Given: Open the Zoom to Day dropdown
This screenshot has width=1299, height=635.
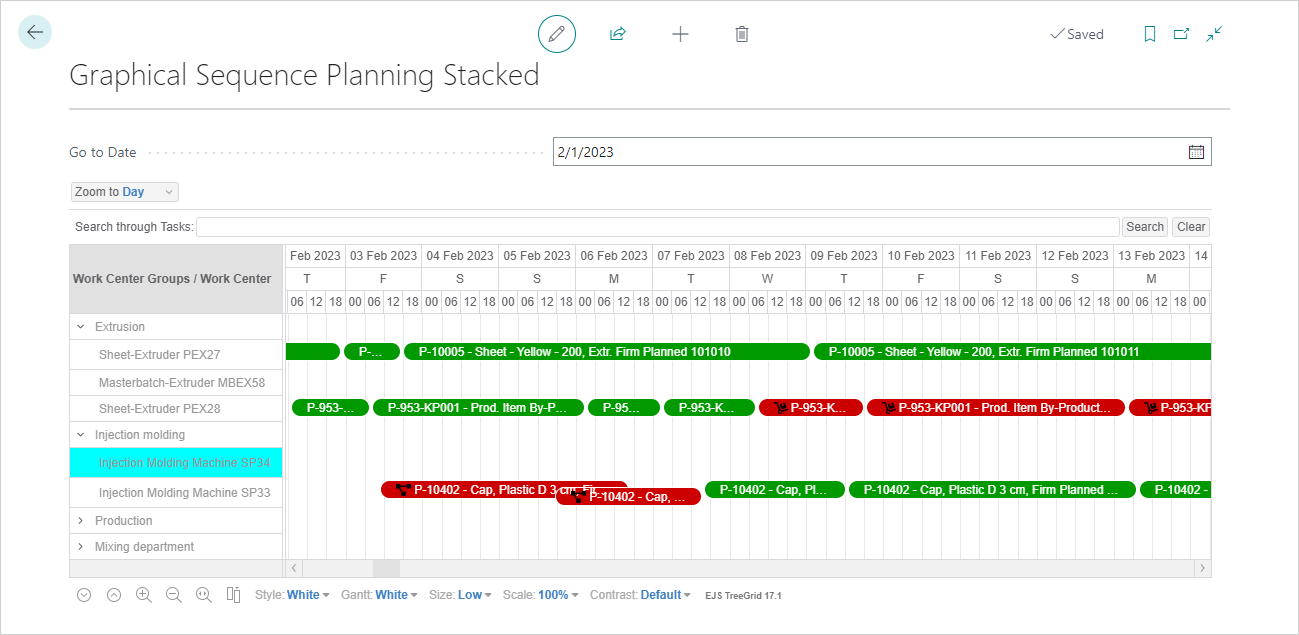Looking at the screenshot, I should [123, 191].
